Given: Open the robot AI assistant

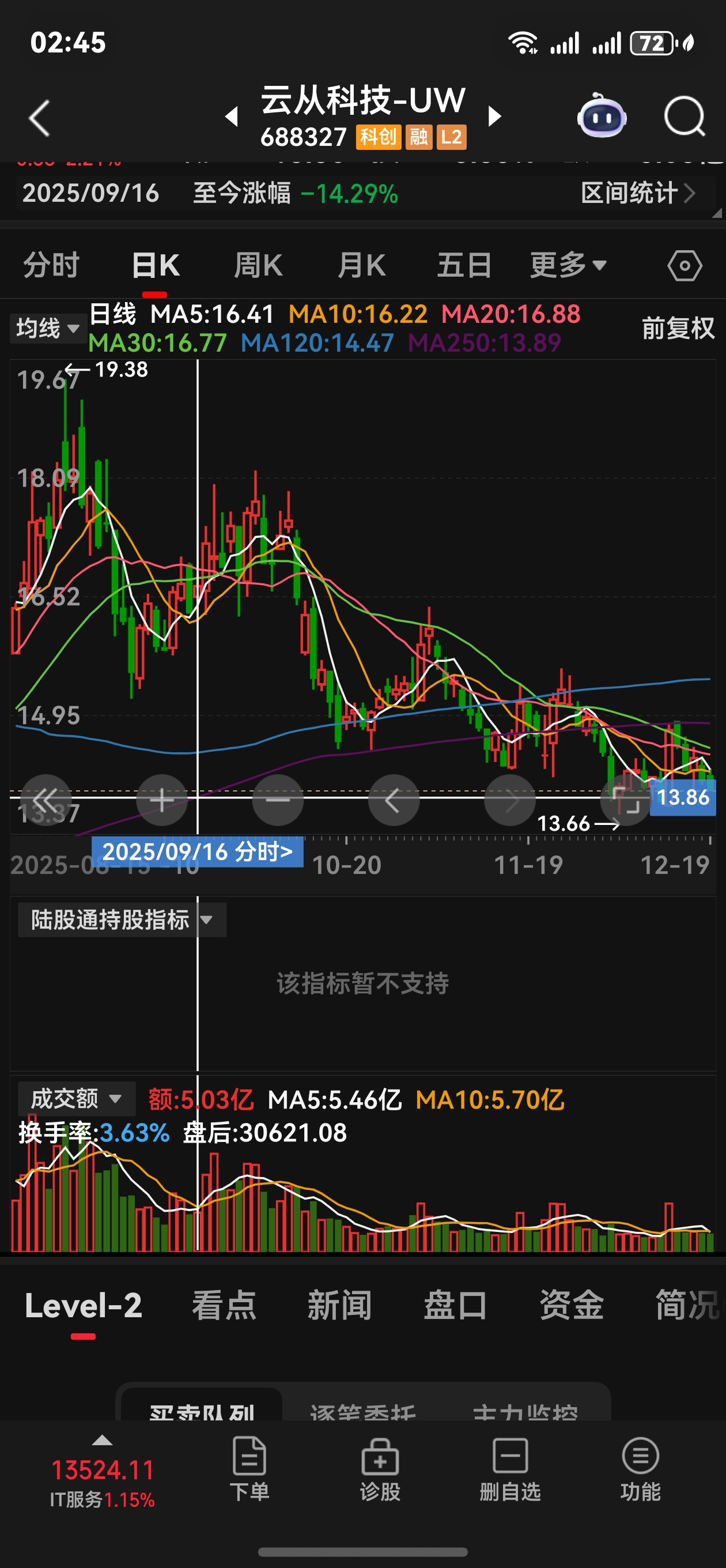Looking at the screenshot, I should point(601,116).
